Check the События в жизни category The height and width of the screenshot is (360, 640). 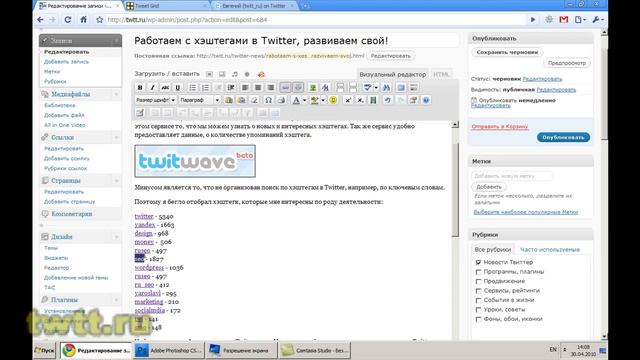[478, 300]
